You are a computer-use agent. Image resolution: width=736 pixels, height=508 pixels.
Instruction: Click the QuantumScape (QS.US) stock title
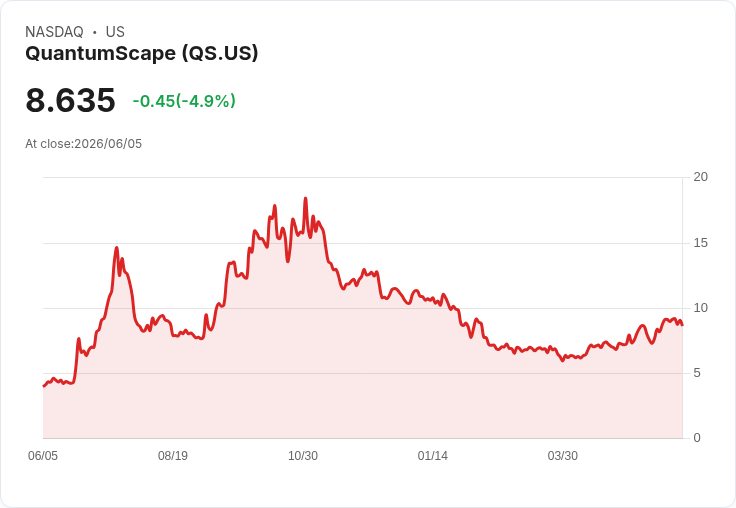(x=141, y=54)
